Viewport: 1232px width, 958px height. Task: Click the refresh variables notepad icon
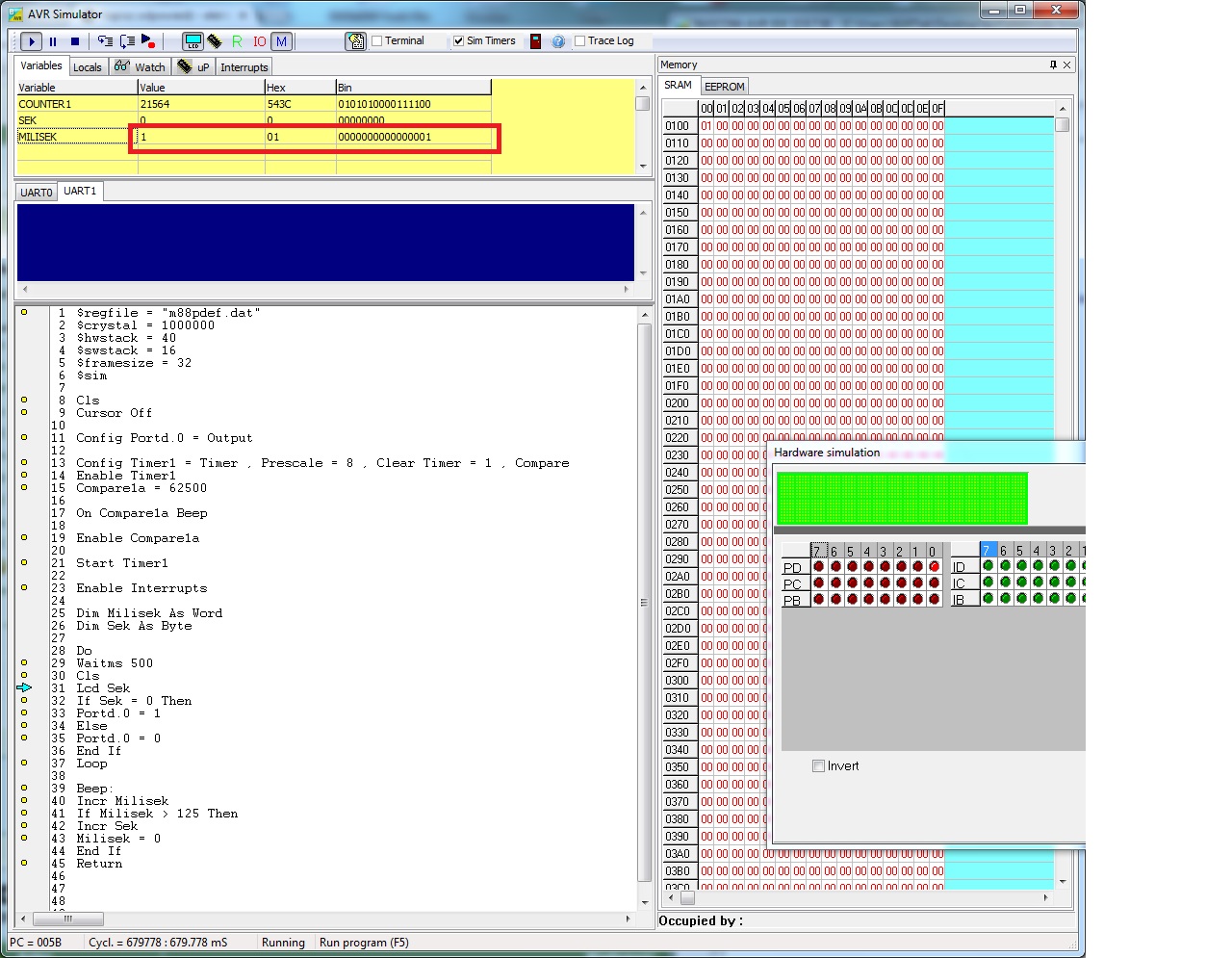coord(356,41)
